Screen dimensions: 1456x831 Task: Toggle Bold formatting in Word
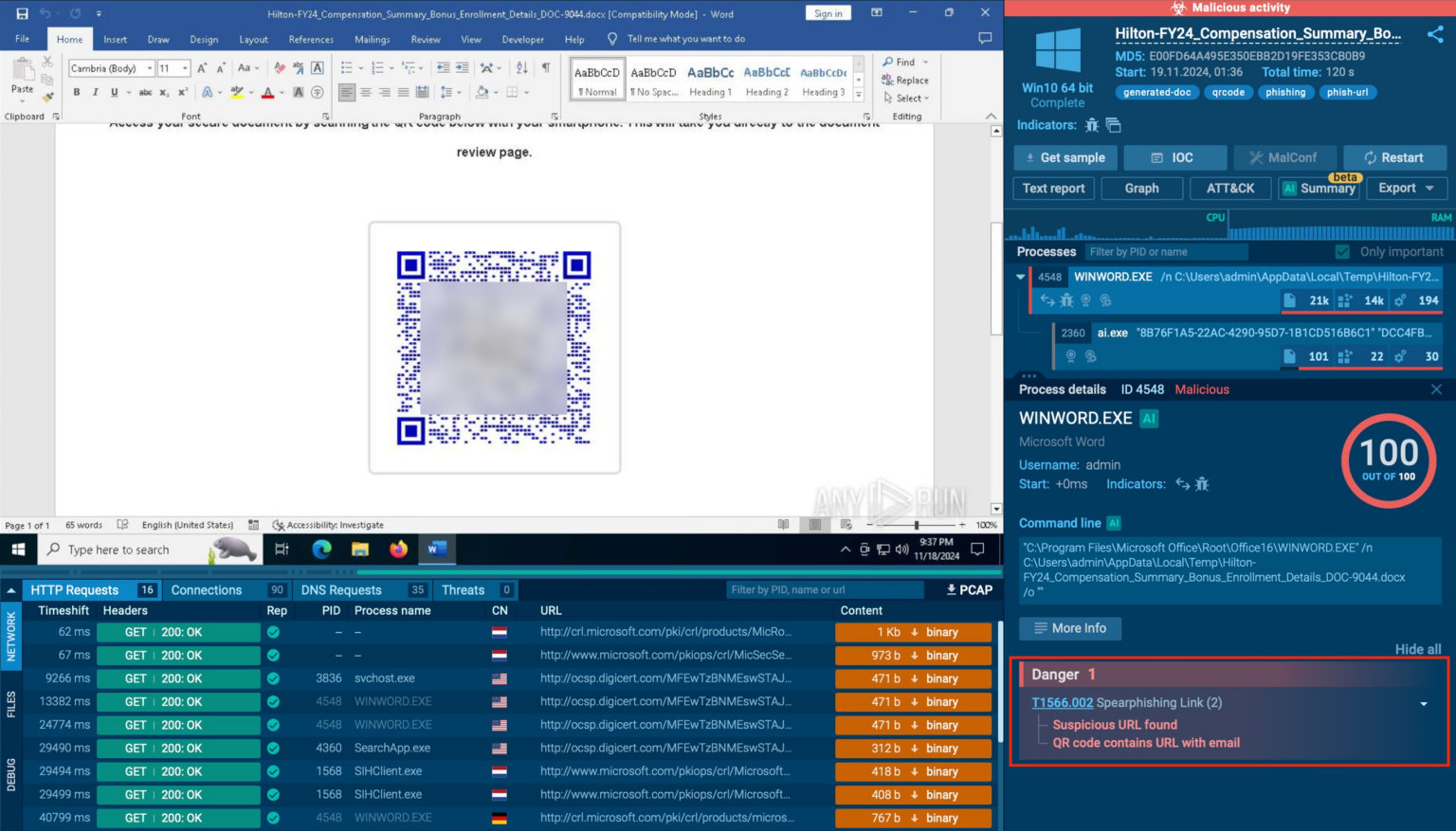click(x=77, y=92)
